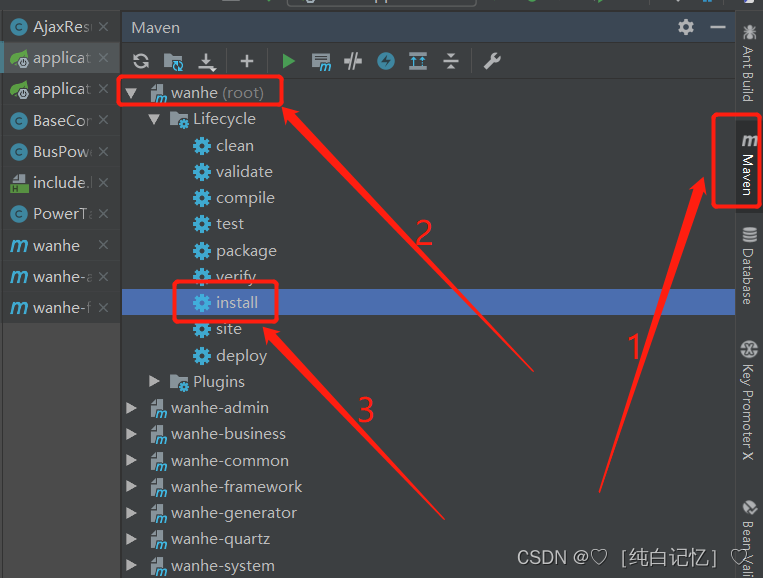Close the BaseCor editor tab
The width and height of the screenshot is (763, 578).
click(103, 120)
